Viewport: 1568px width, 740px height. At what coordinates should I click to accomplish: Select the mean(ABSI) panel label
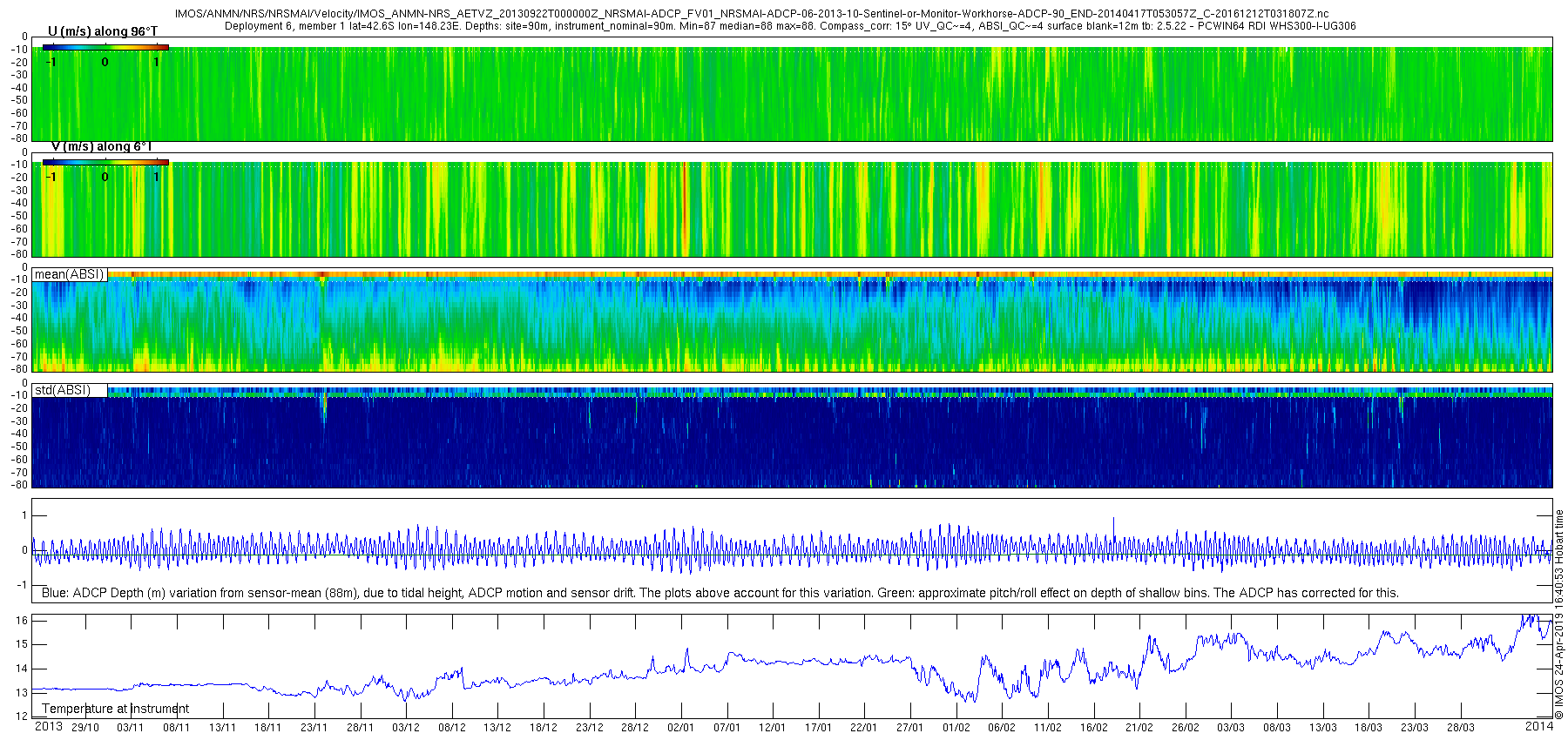pyautogui.click(x=70, y=274)
